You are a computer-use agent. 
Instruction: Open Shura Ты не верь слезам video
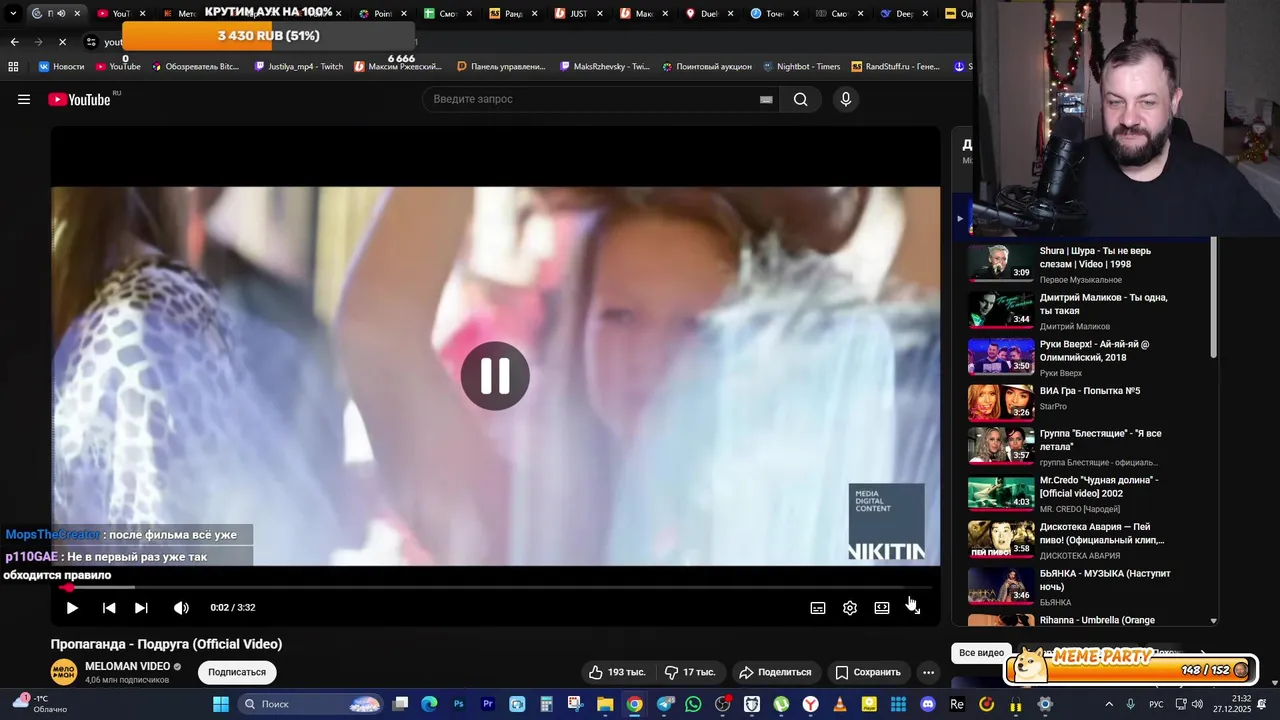(1095, 257)
